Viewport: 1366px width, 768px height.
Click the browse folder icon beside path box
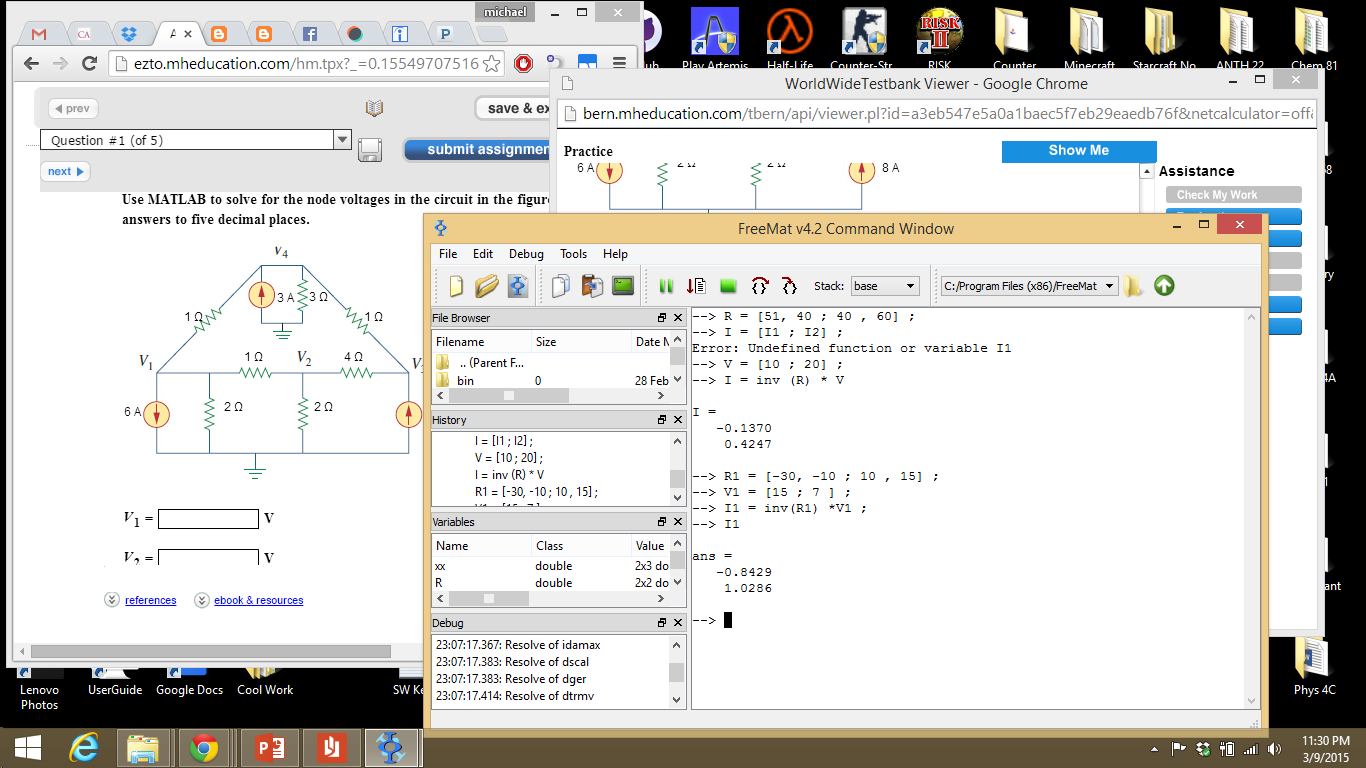(x=1133, y=286)
